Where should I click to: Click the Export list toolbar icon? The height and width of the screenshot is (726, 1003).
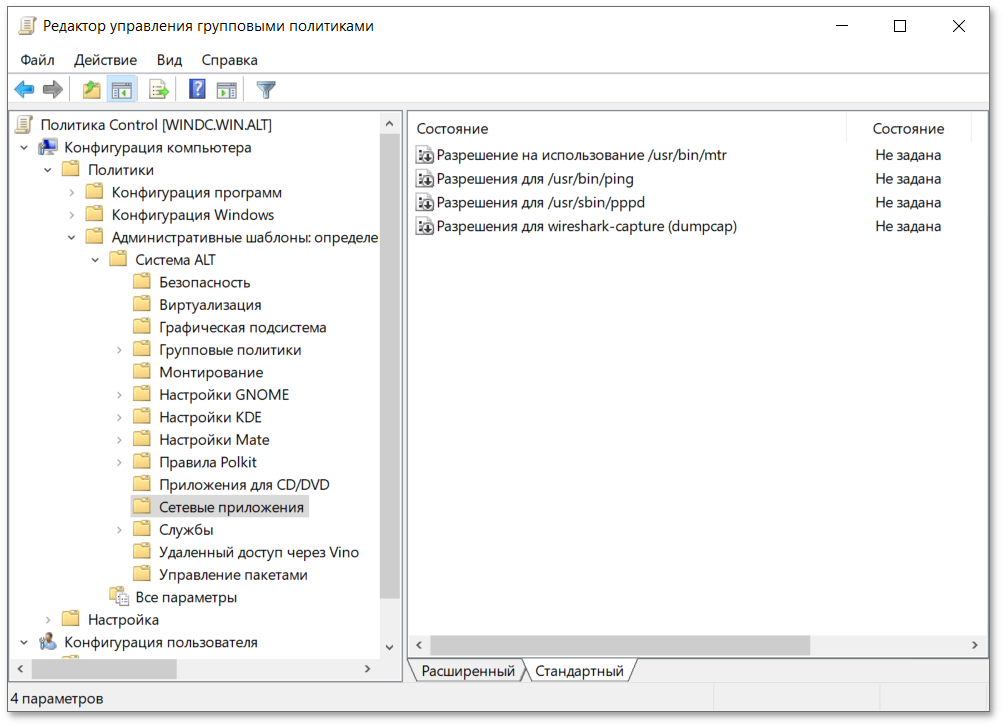pyautogui.click(x=158, y=90)
